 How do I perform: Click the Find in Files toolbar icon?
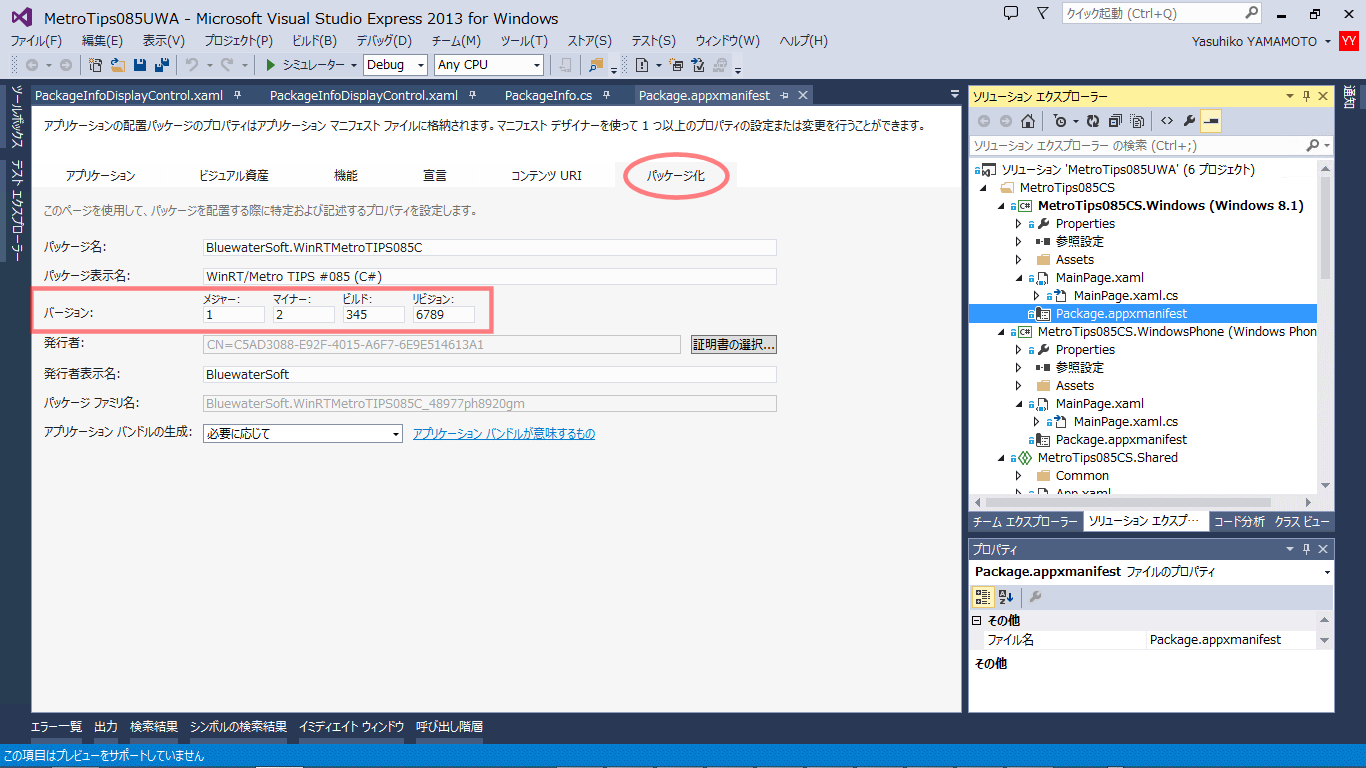point(597,65)
